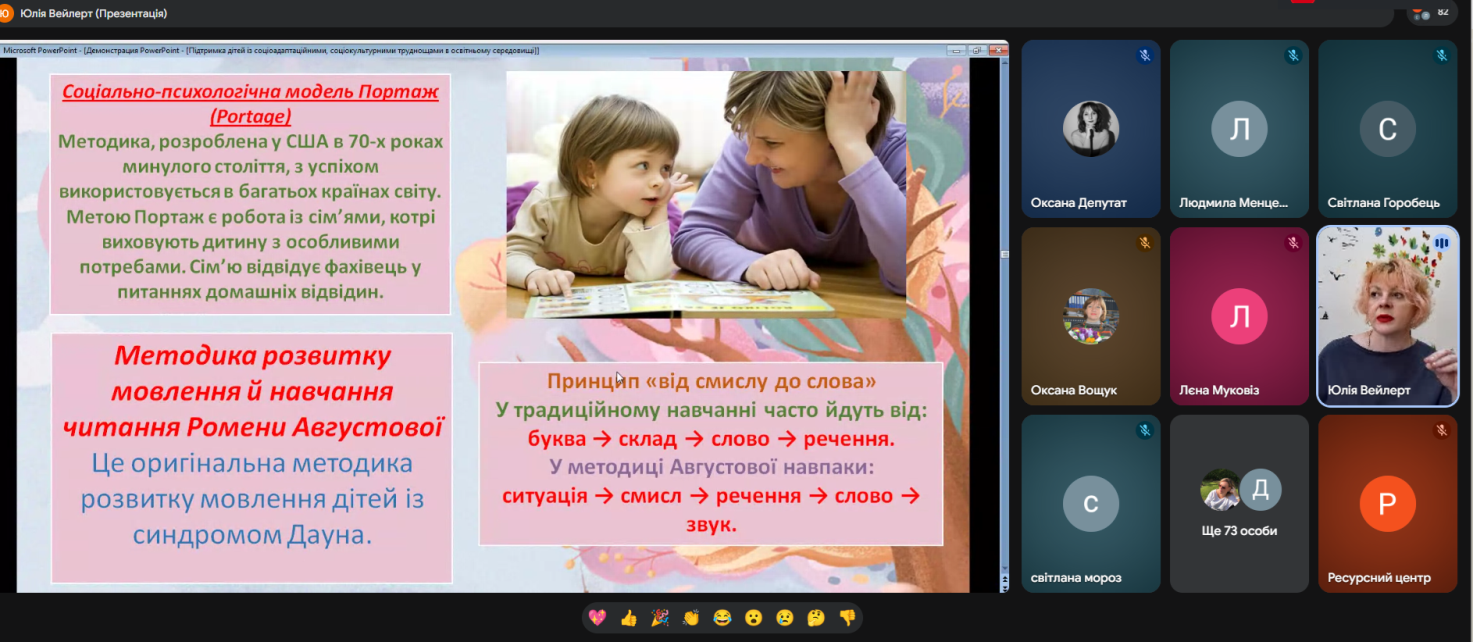Click Оксана Вощук participant tile

(1090, 315)
